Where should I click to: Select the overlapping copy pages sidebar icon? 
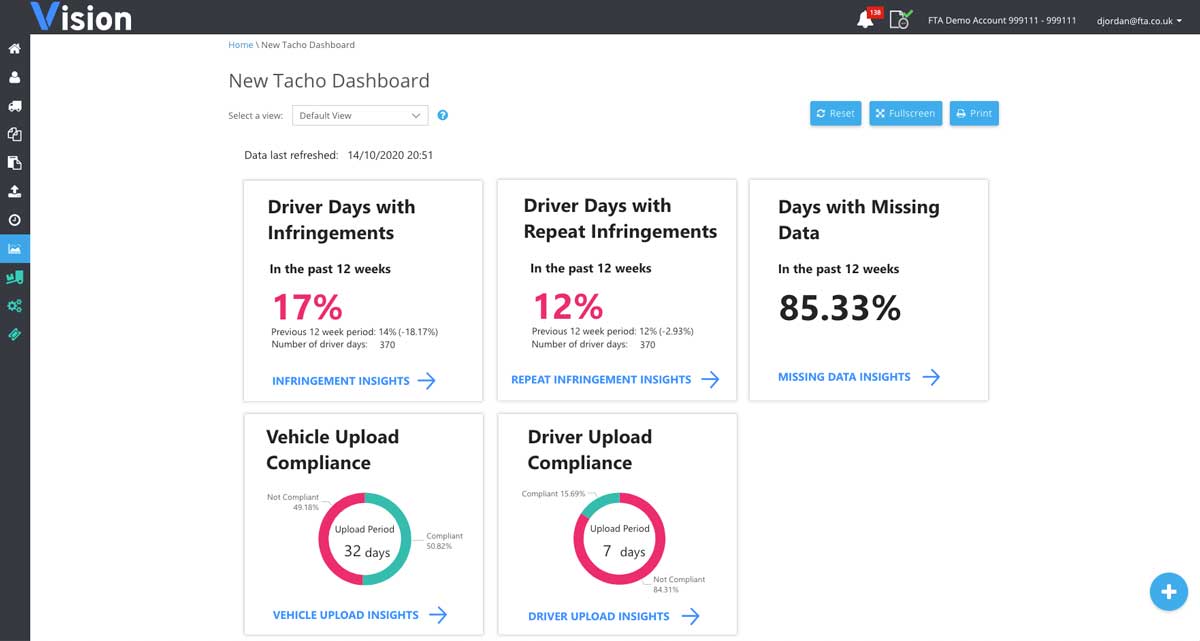[x=15, y=134]
